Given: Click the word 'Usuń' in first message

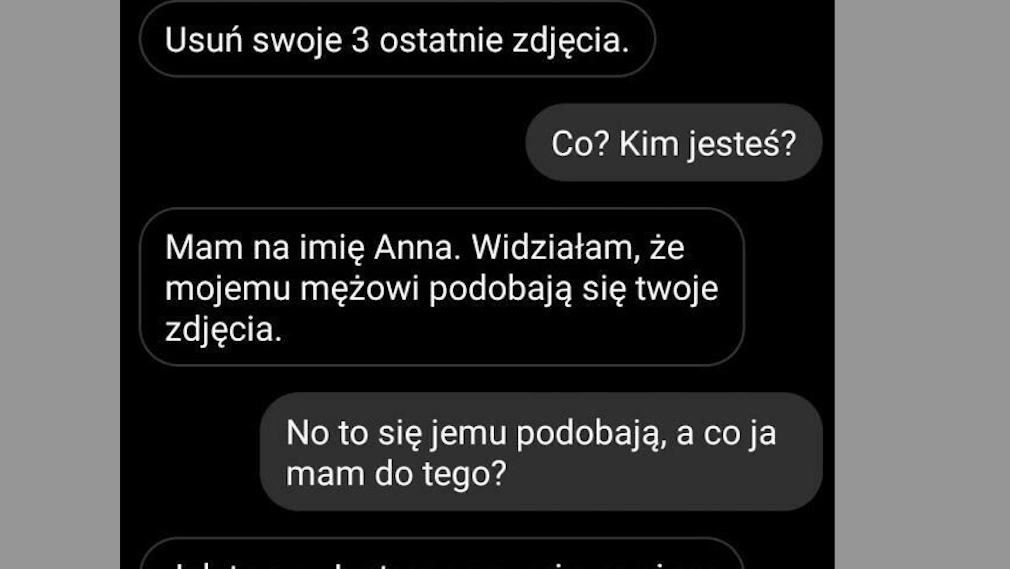Looking at the screenshot, I should click(x=204, y=40).
